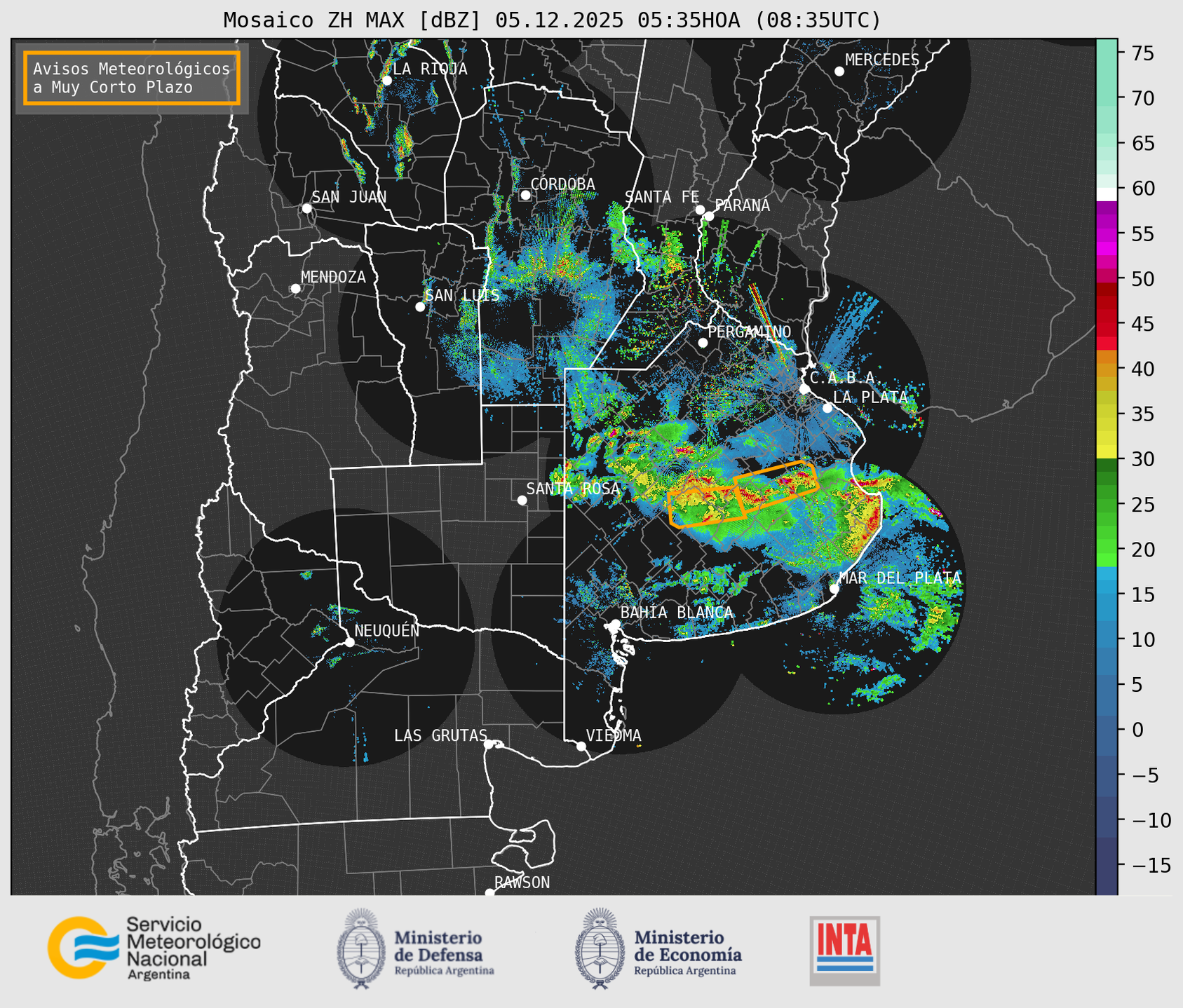This screenshot has height=1008, width=1183.
Task: Select the La Rioja marker dot
Action: pos(386,81)
